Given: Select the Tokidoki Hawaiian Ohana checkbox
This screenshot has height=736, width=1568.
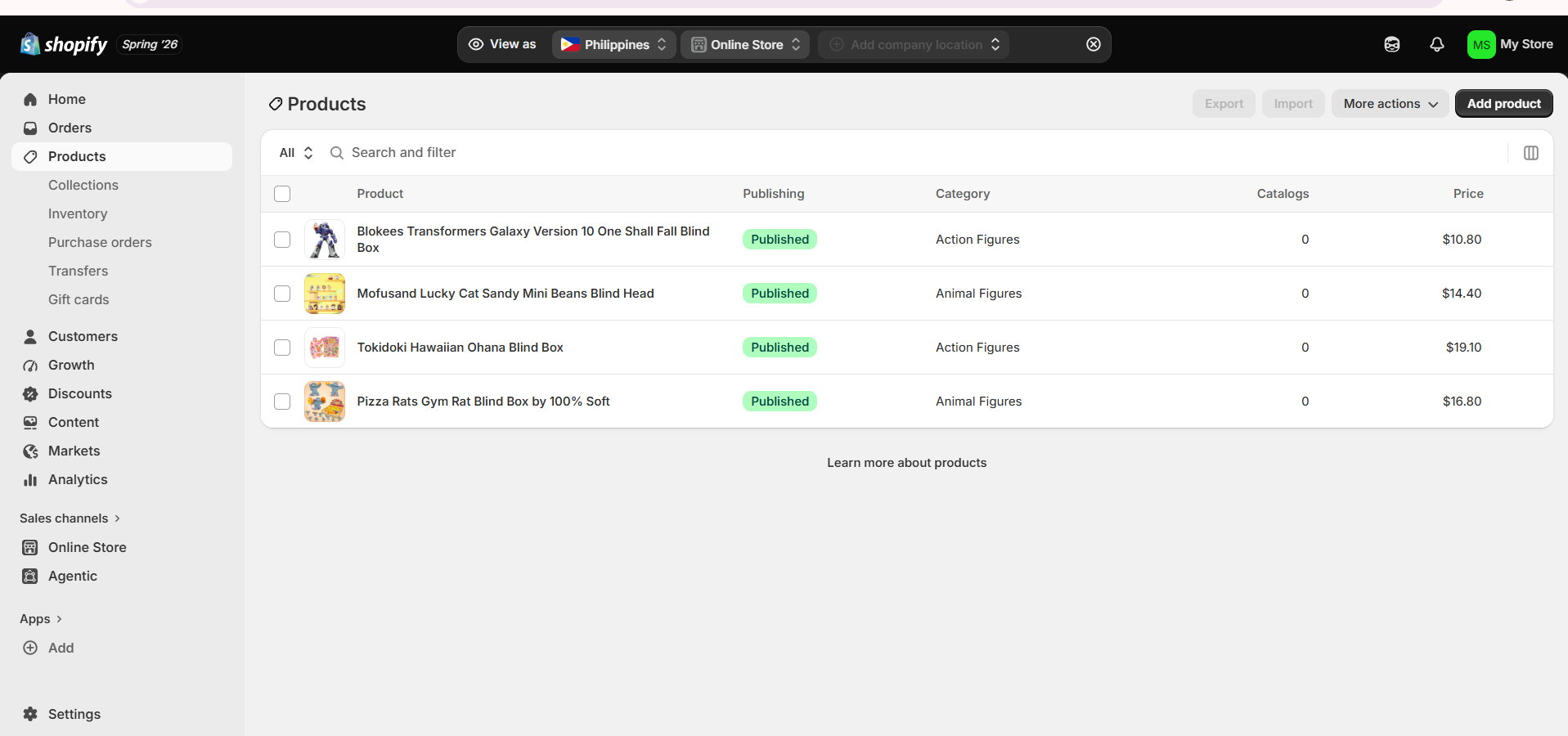Looking at the screenshot, I should [x=282, y=348].
